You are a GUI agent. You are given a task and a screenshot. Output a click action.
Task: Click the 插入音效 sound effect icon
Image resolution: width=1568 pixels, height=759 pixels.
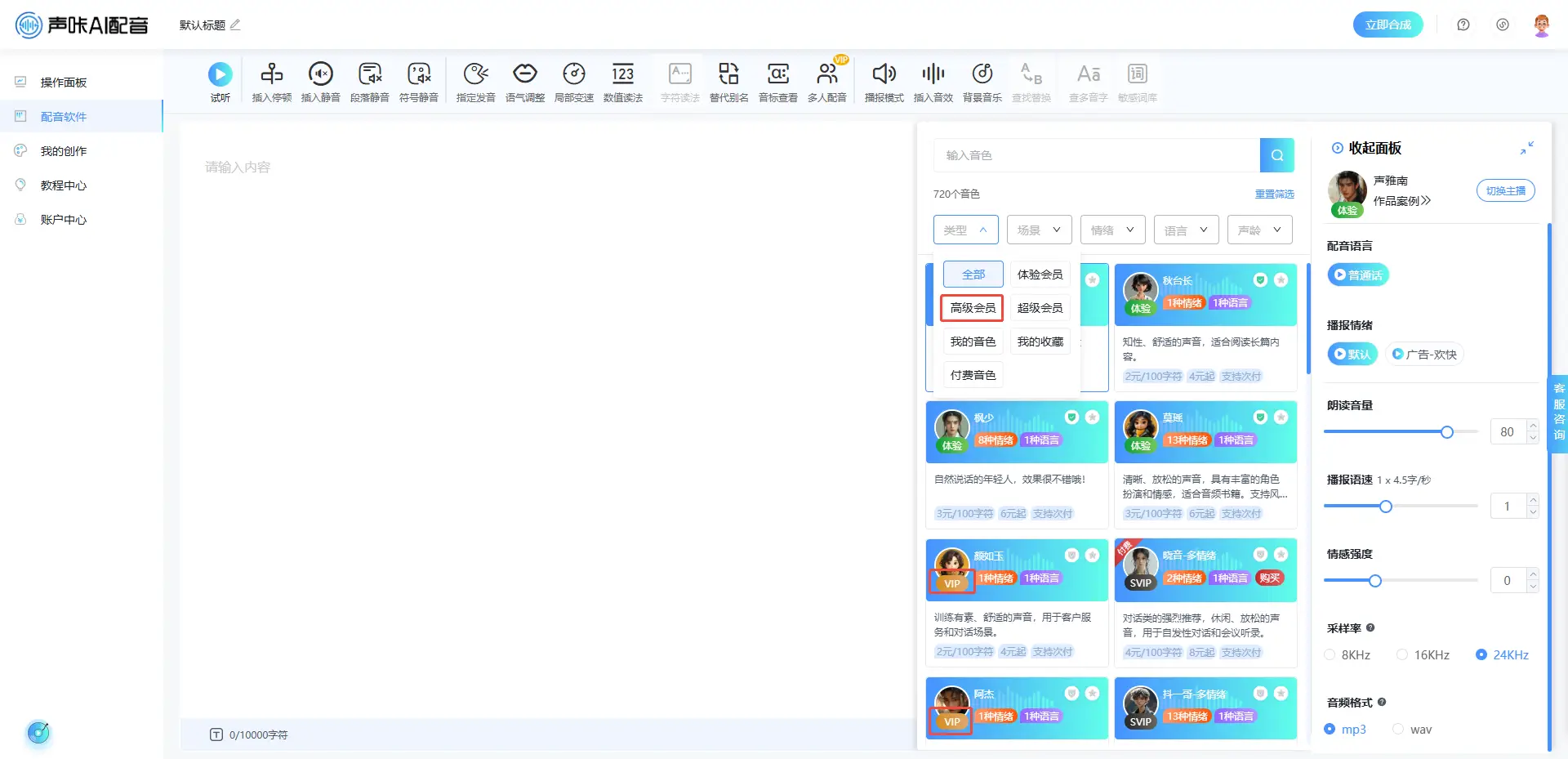[933, 75]
